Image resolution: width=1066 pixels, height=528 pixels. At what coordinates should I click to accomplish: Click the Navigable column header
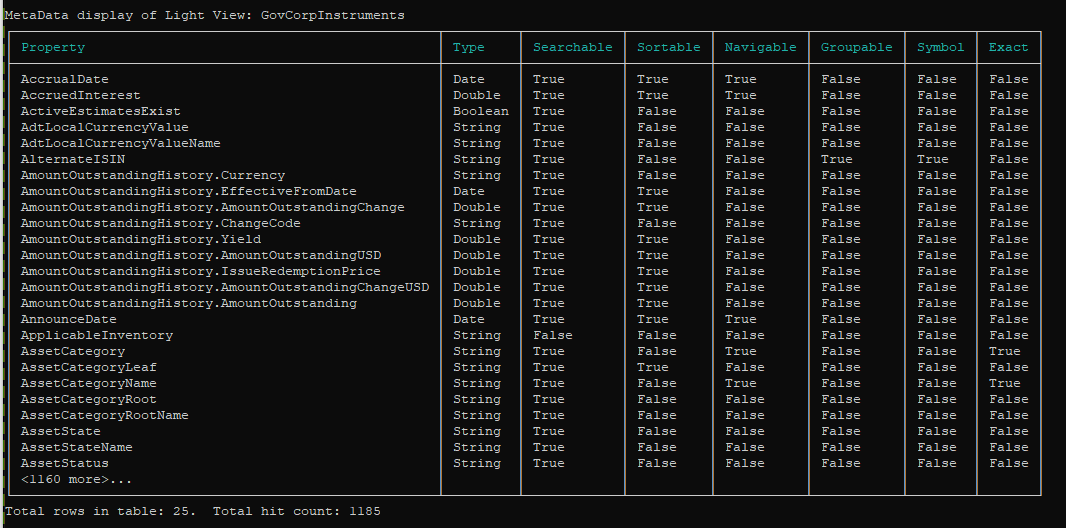[760, 48]
